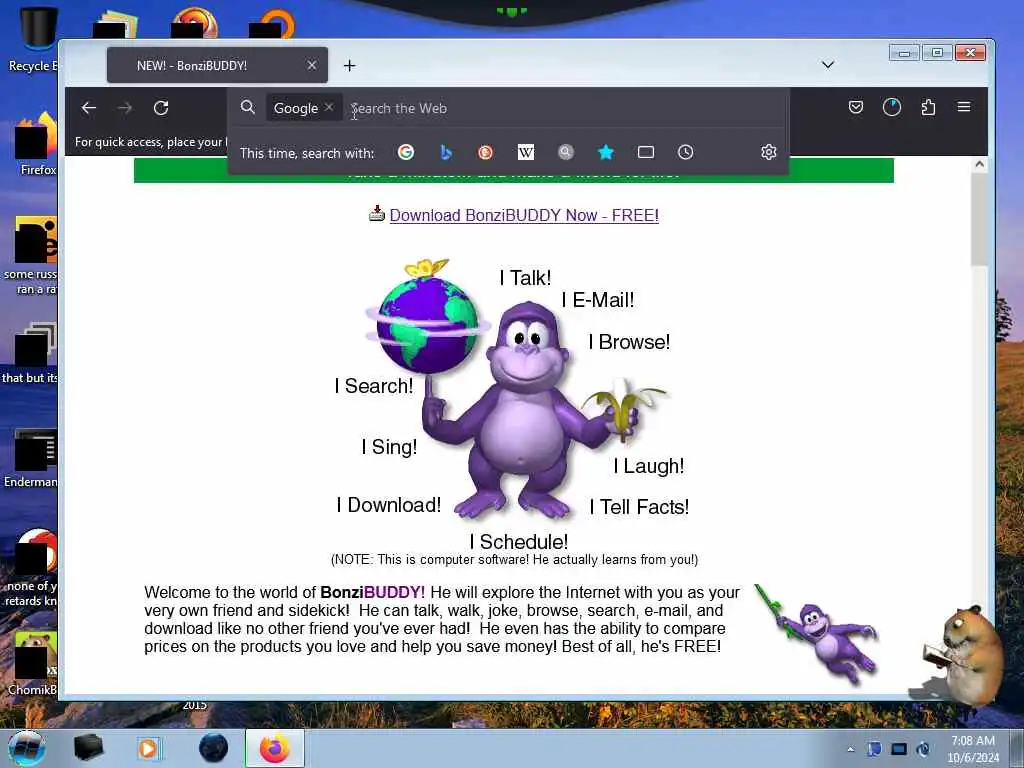Pick the gray magnifier search engine icon
Screen dimensions: 1024x768
566,152
